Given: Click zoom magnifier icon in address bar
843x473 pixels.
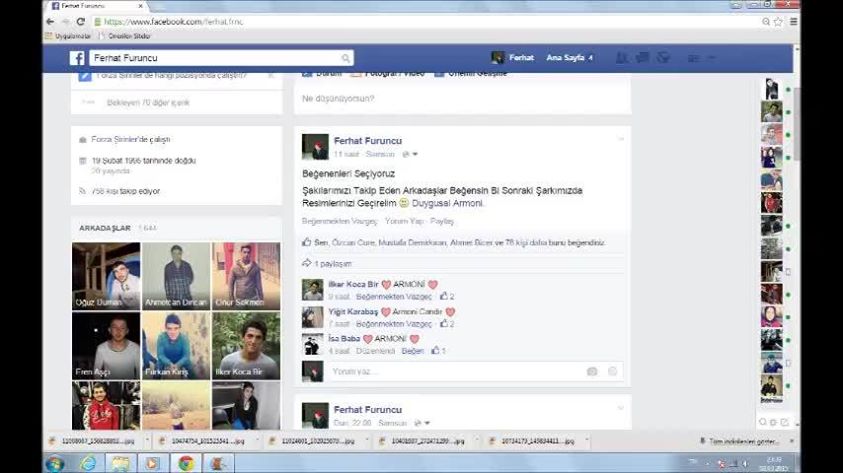Looking at the screenshot, I should tap(766, 22).
